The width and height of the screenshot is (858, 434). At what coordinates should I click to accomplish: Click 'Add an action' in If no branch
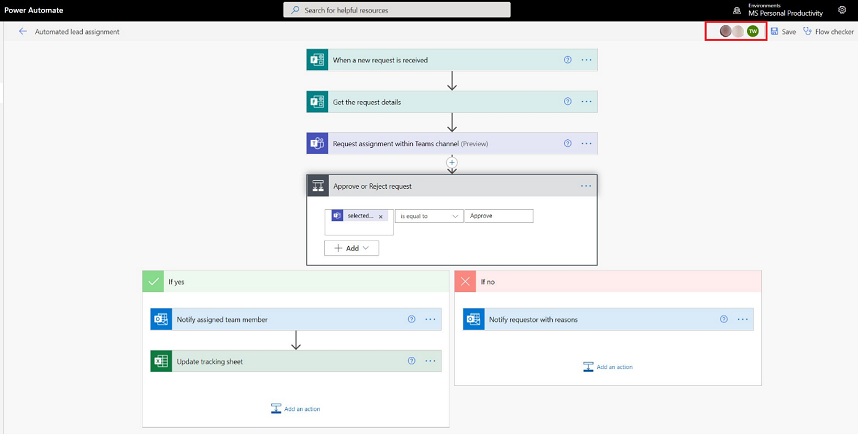[x=608, y=367]
